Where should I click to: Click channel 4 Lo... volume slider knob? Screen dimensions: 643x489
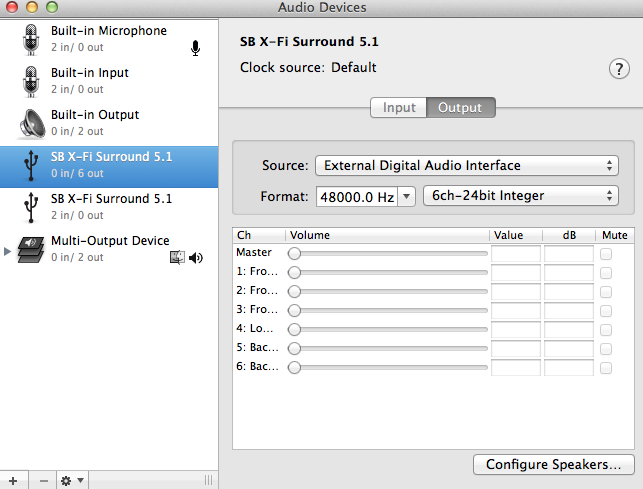point(294,329)
